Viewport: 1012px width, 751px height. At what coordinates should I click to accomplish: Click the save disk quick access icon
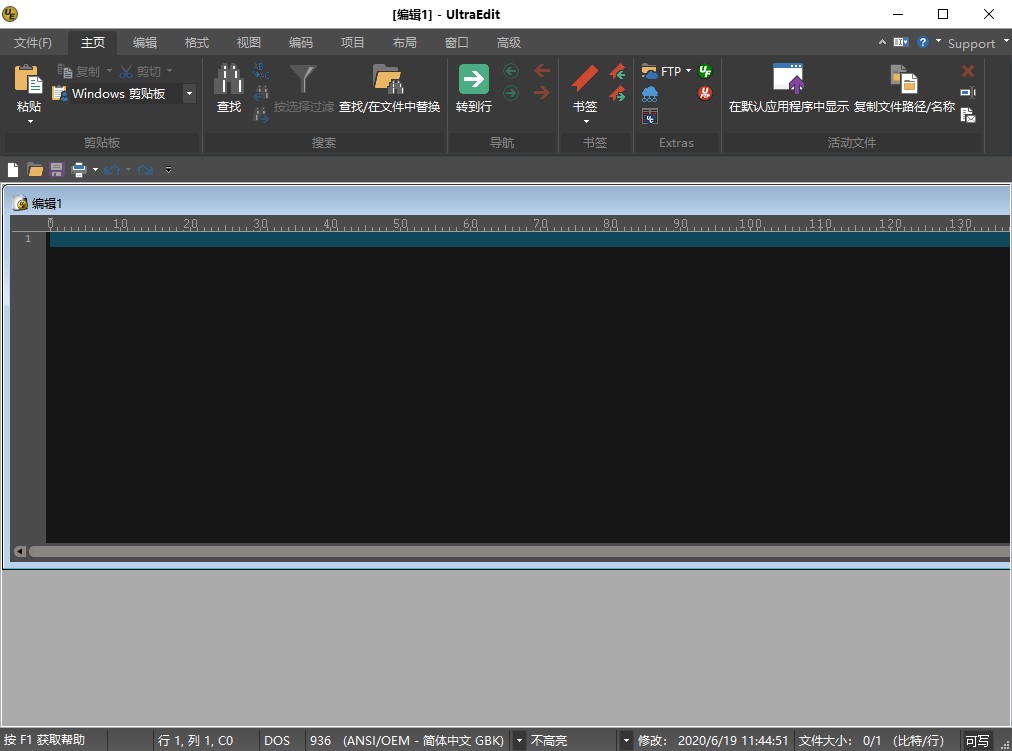click(57, 170)
